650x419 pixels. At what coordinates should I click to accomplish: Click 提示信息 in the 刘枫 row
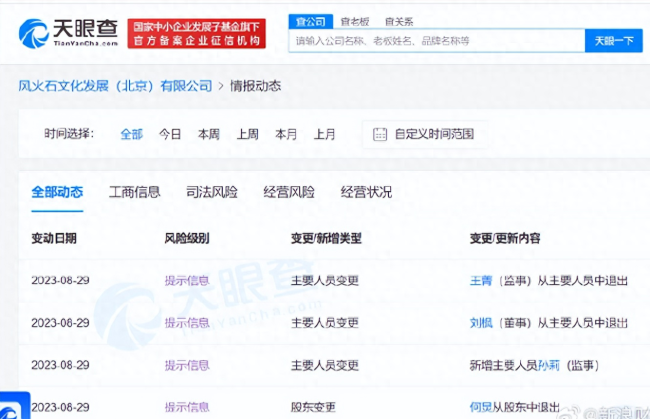[x=187, y=323]
